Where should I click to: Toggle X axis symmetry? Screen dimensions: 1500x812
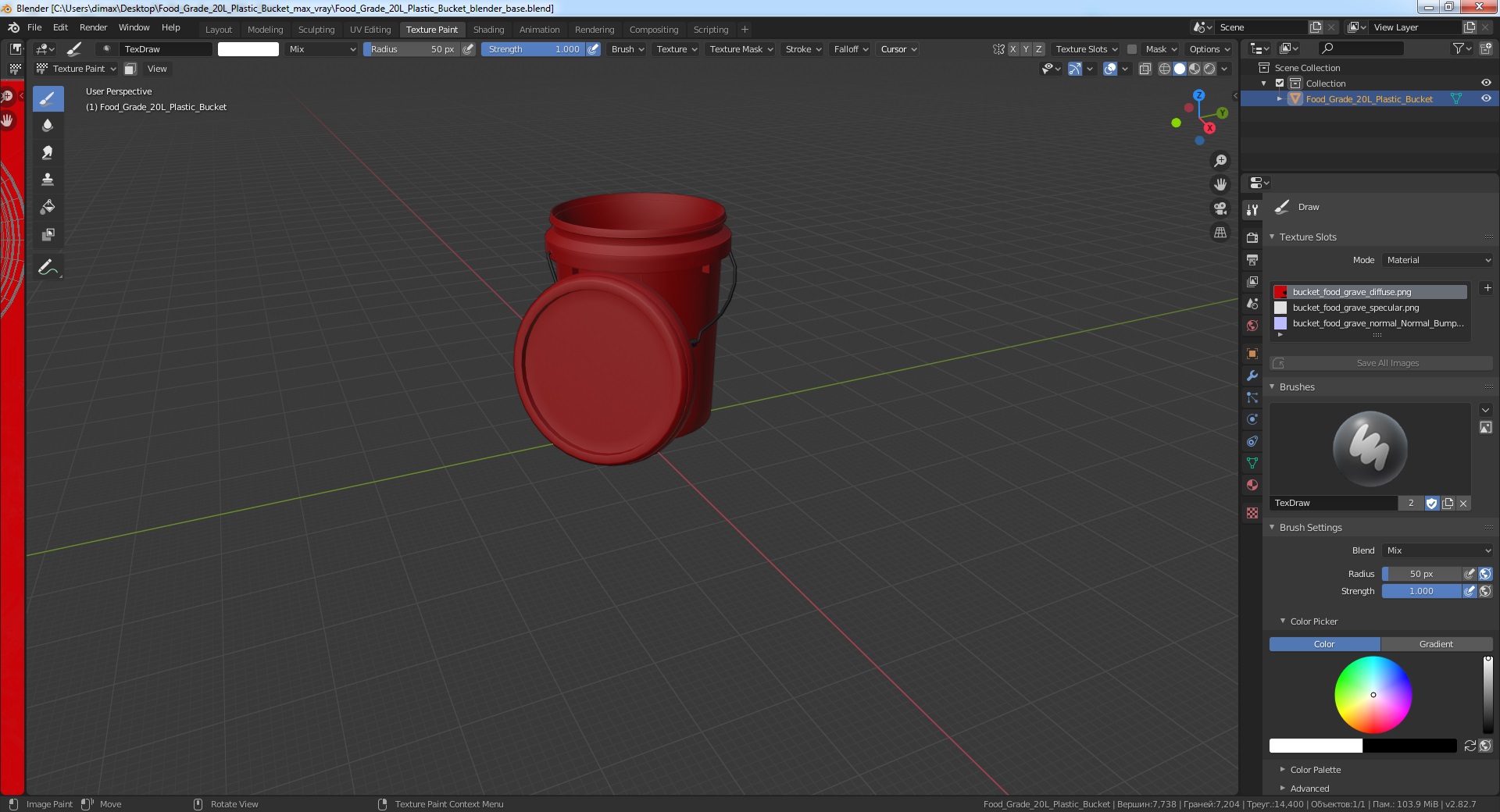(1012, 49)
